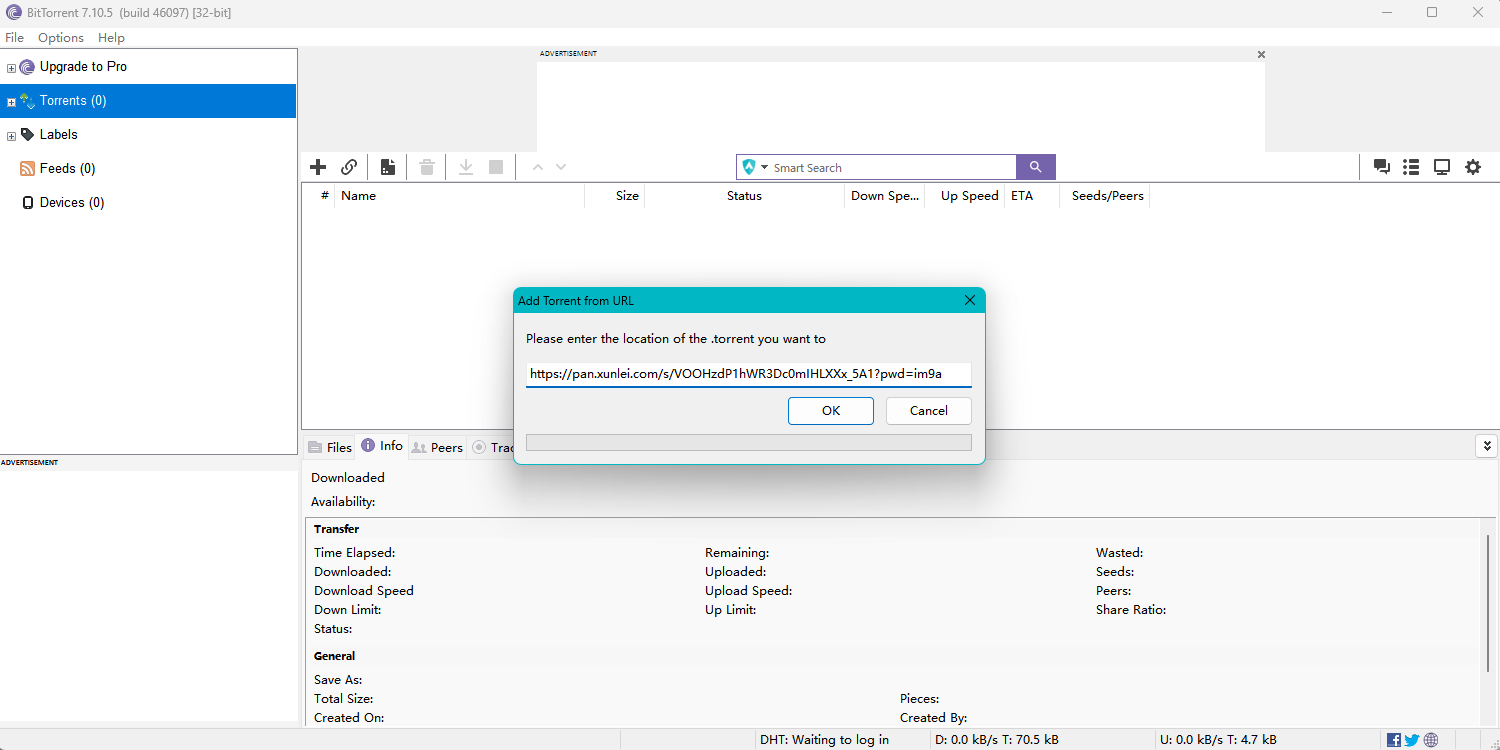
Task: Open the Twitter icon in status bar
Action: click(x=1412, y=740)
